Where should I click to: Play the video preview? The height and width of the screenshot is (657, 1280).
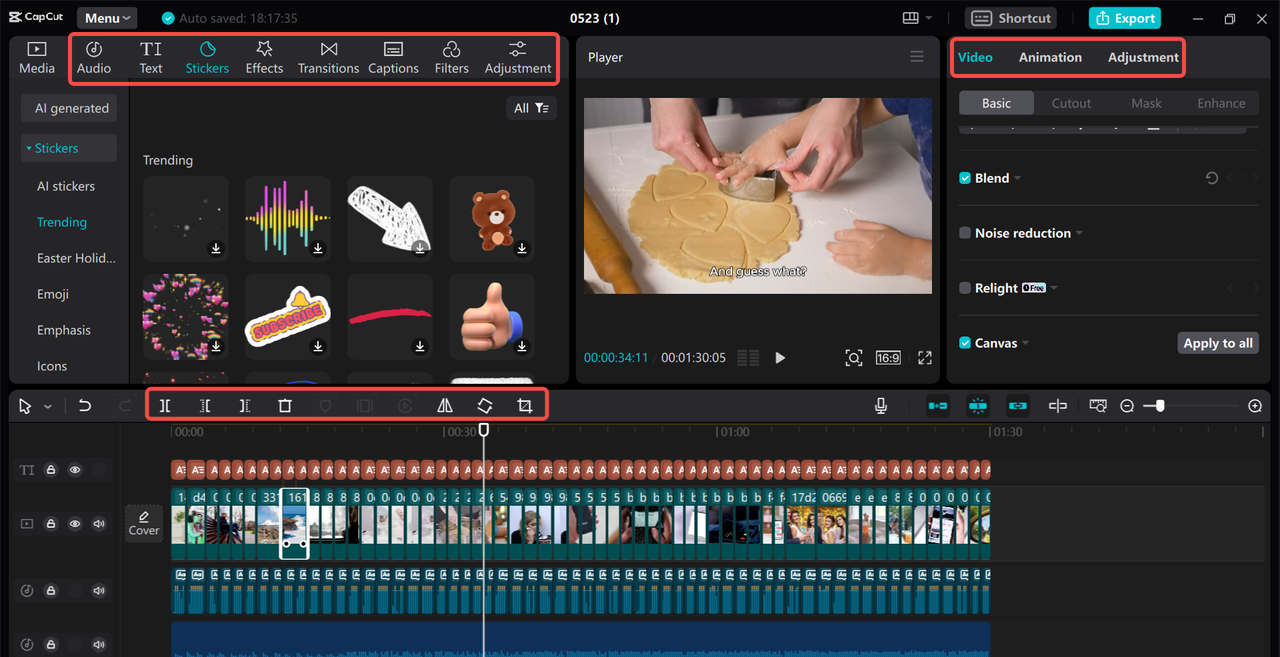(781, 358)
